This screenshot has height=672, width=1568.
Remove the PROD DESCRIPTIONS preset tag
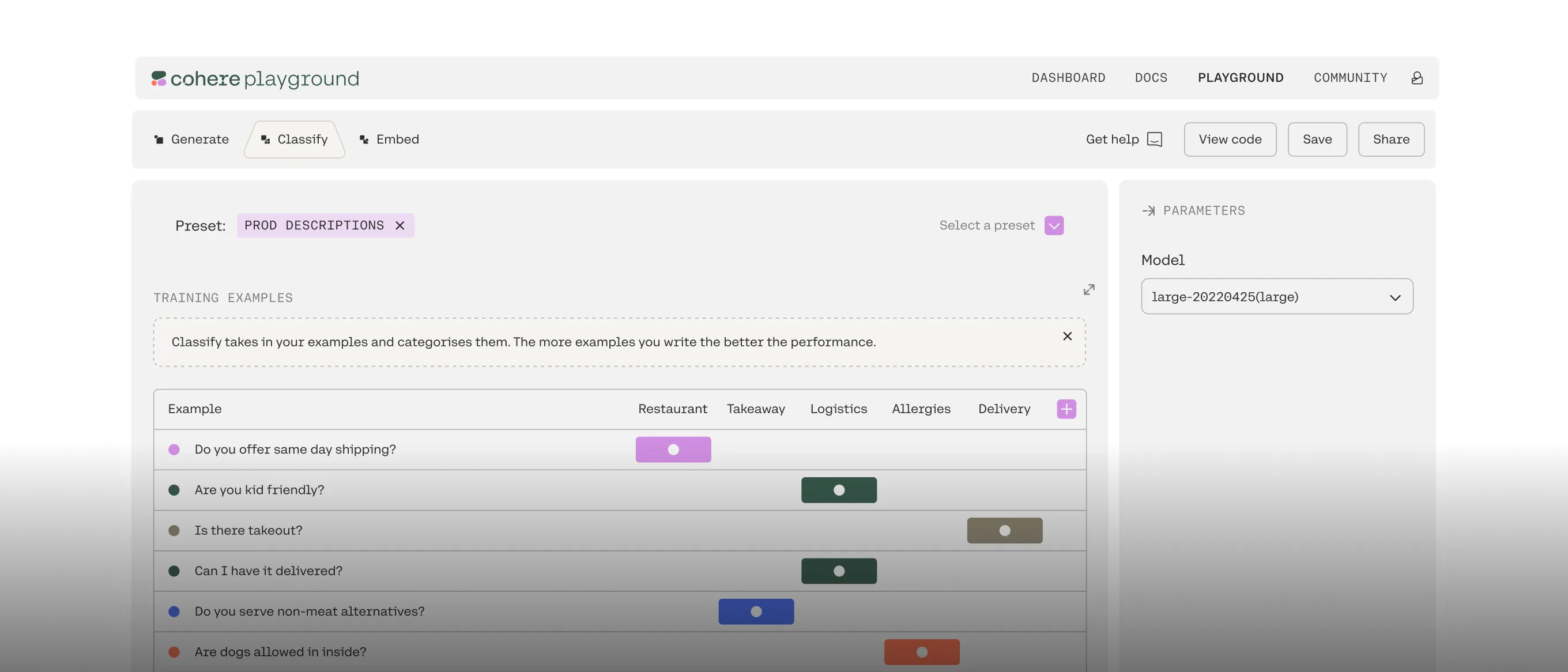400,226
